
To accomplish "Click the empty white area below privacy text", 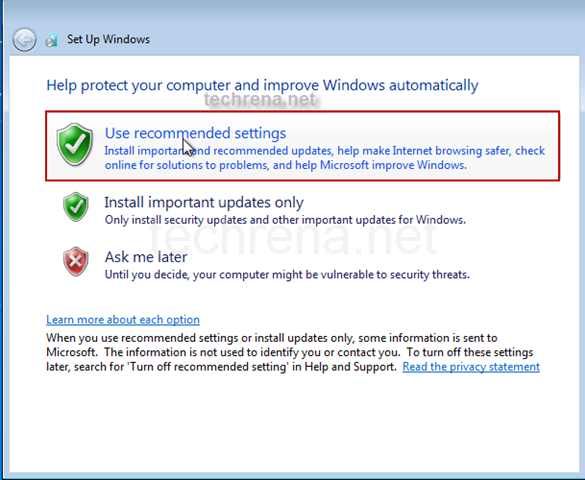I will click(x=294, y=421).
